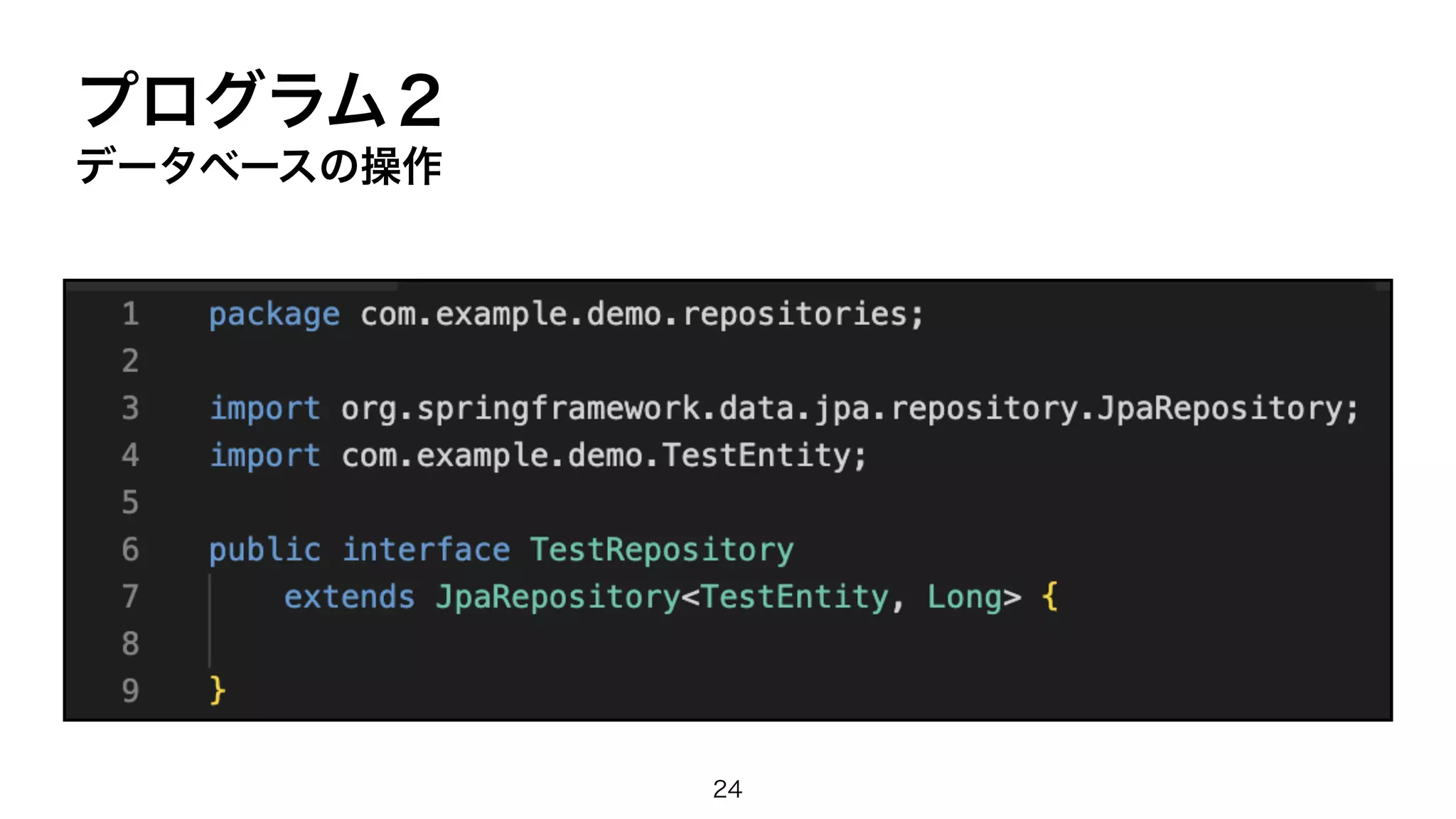Viewport: 1456px width, 819px height.
Task: Click the public keyword on line 6
Action: pyautogui.click(x=264, y=551)
